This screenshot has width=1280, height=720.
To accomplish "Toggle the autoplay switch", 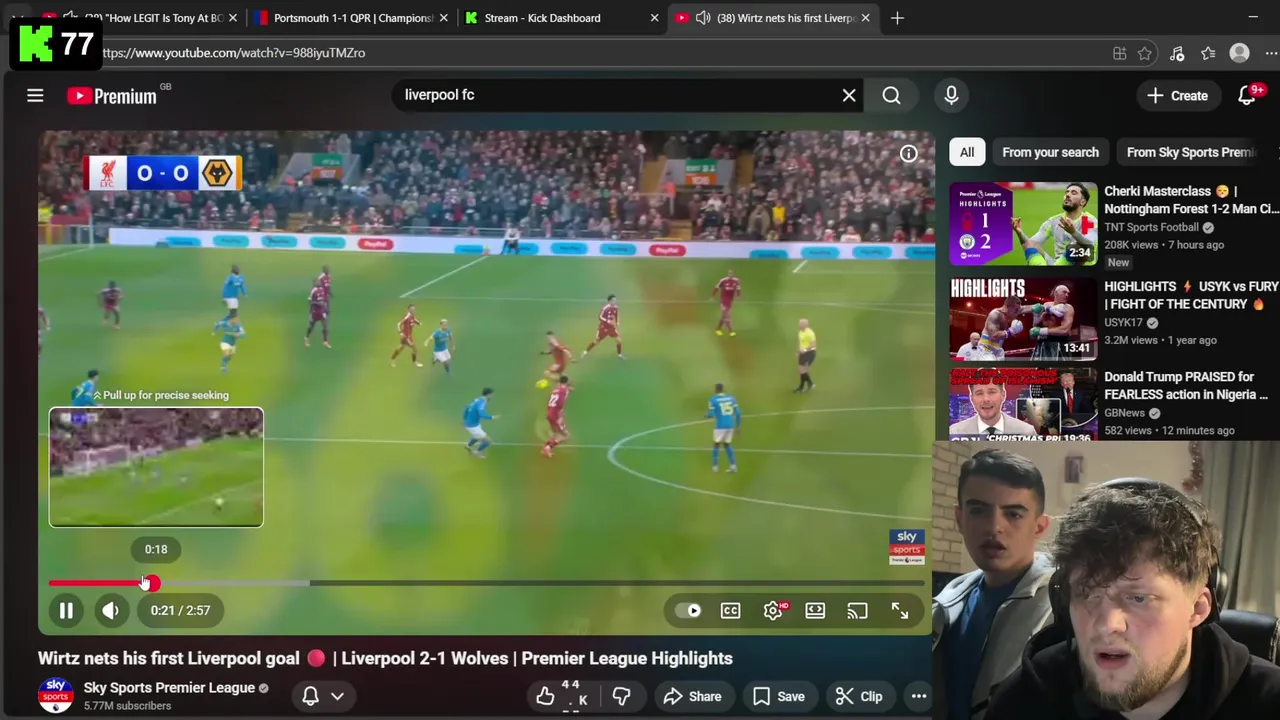I will (690, 610).
